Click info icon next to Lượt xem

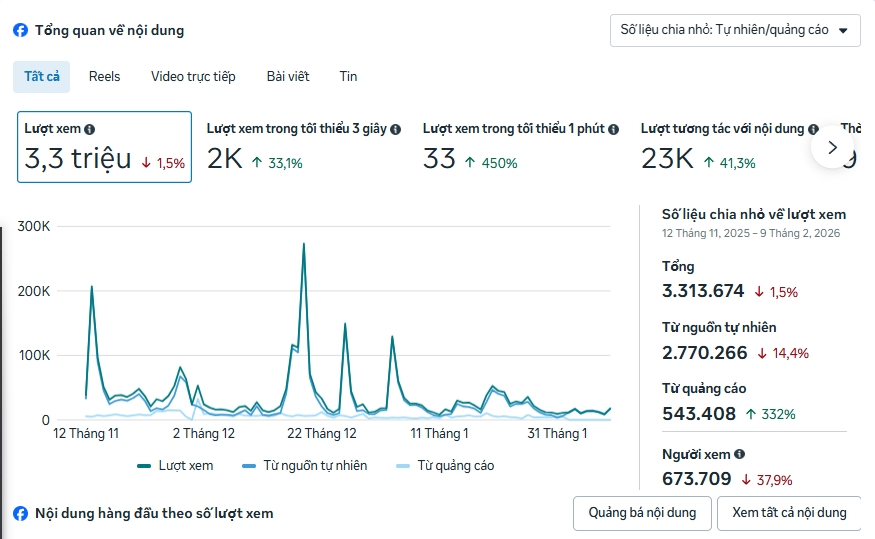(90, 129)
